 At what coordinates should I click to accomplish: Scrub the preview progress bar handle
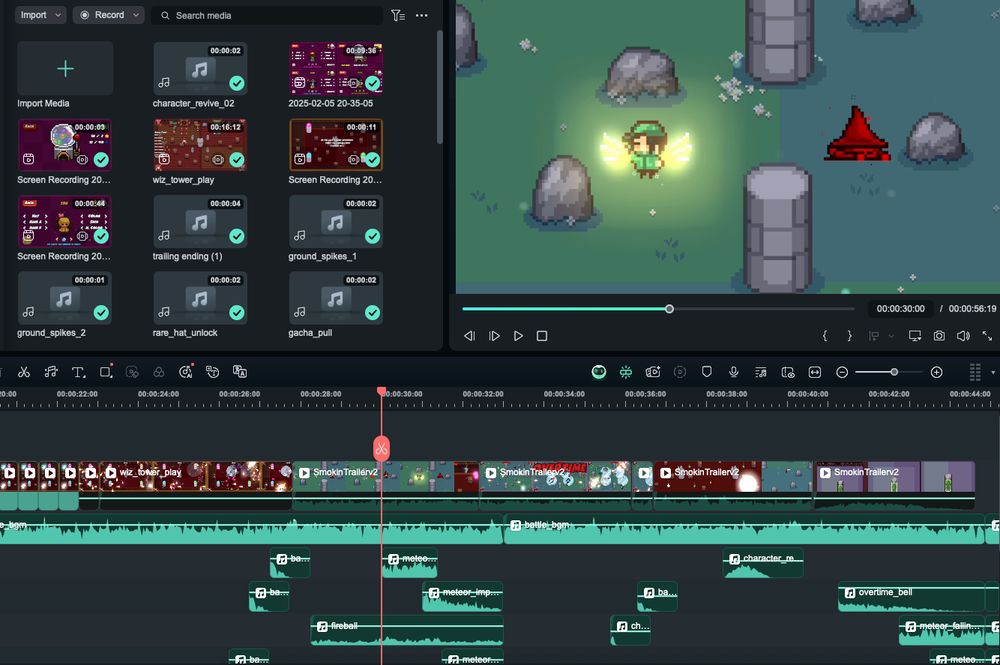click(669, 309)
